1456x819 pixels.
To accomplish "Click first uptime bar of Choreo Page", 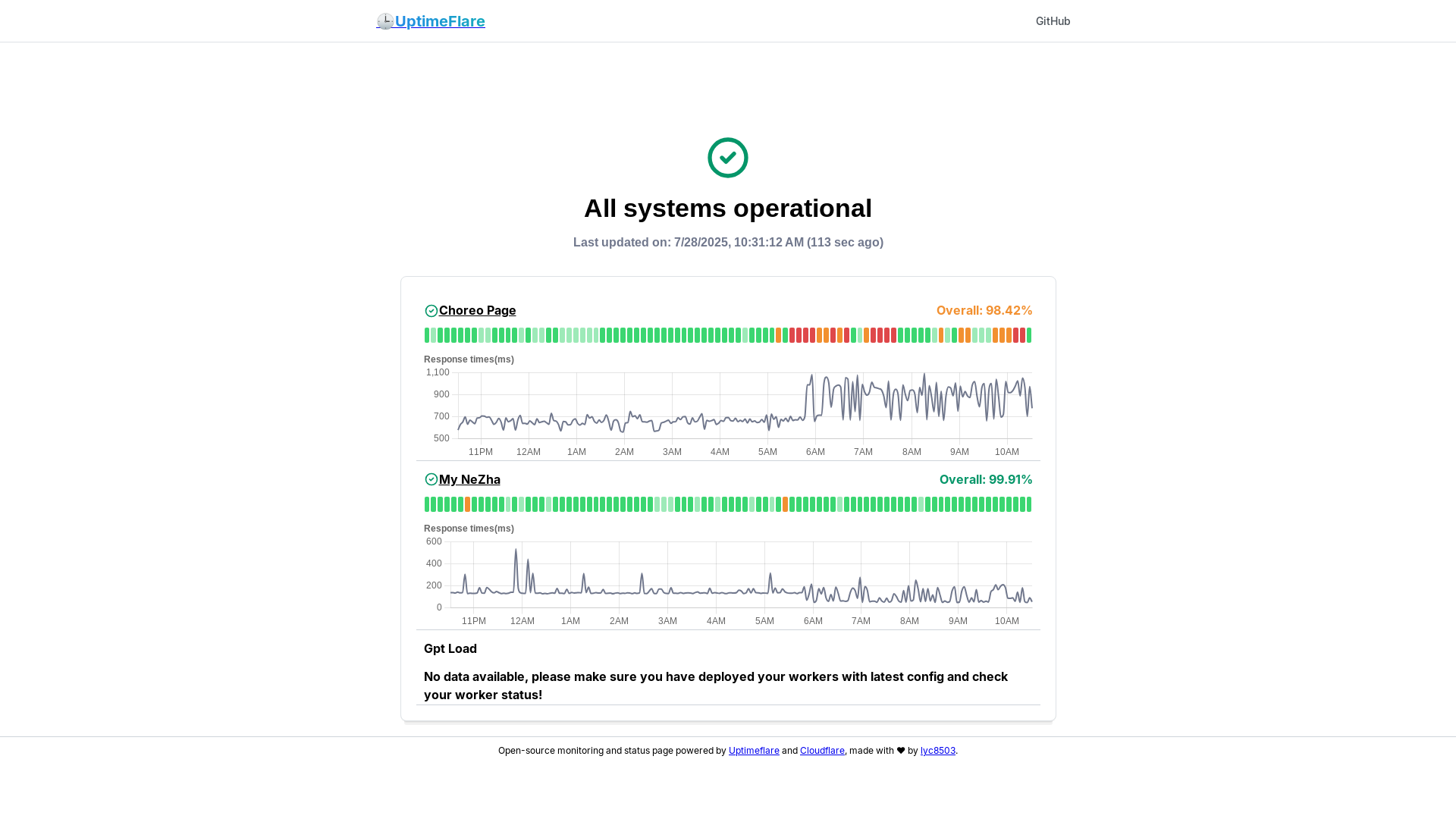I will tap(427, 335).
